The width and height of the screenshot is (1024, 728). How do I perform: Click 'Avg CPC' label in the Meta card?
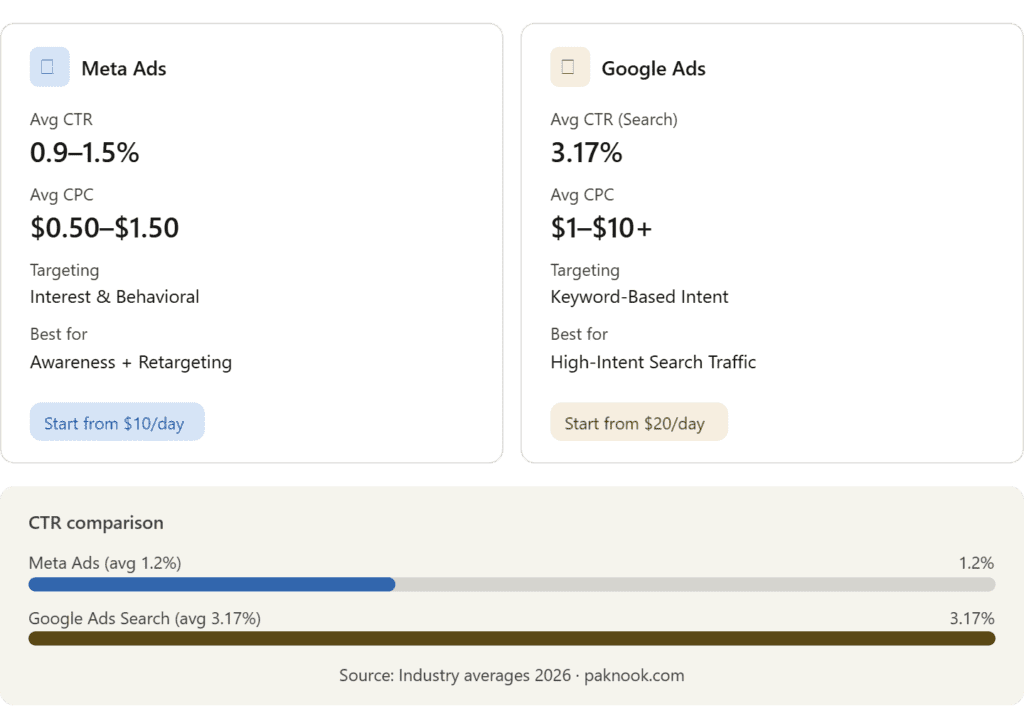tap(61, 195)
